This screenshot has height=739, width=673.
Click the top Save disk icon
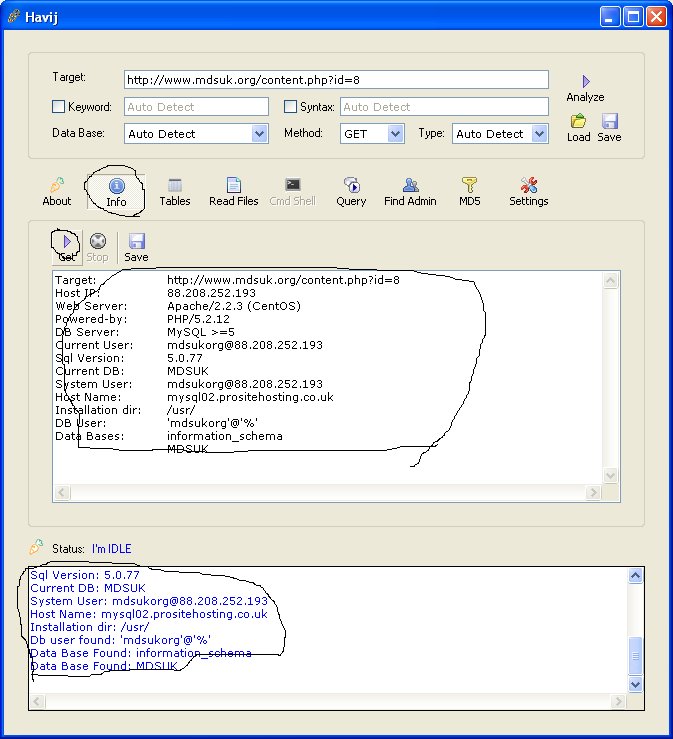pos(609,122)
